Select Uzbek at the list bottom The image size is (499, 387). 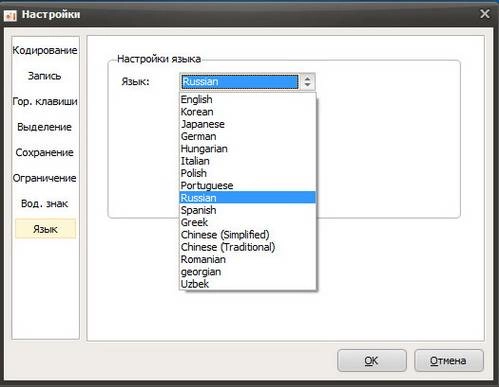pos(248,284)
